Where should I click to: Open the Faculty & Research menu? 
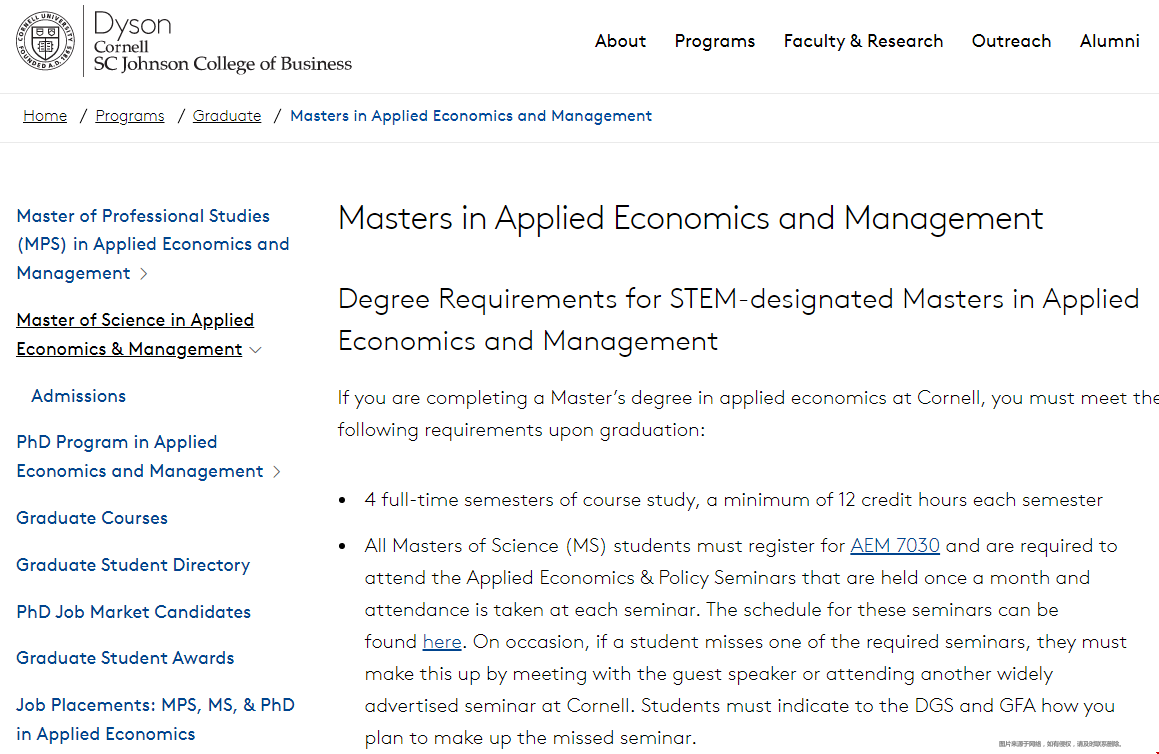tap(863, 41)
